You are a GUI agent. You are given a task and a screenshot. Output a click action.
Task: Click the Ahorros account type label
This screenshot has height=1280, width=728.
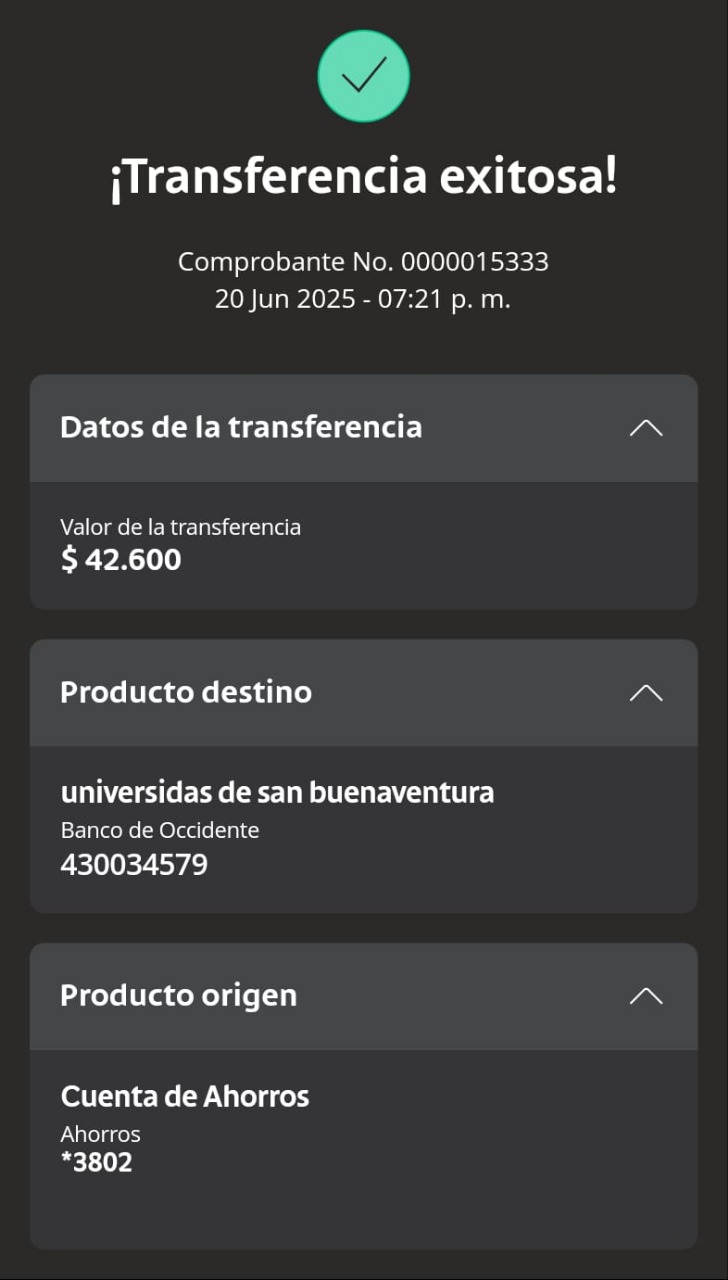(100, 1134)
